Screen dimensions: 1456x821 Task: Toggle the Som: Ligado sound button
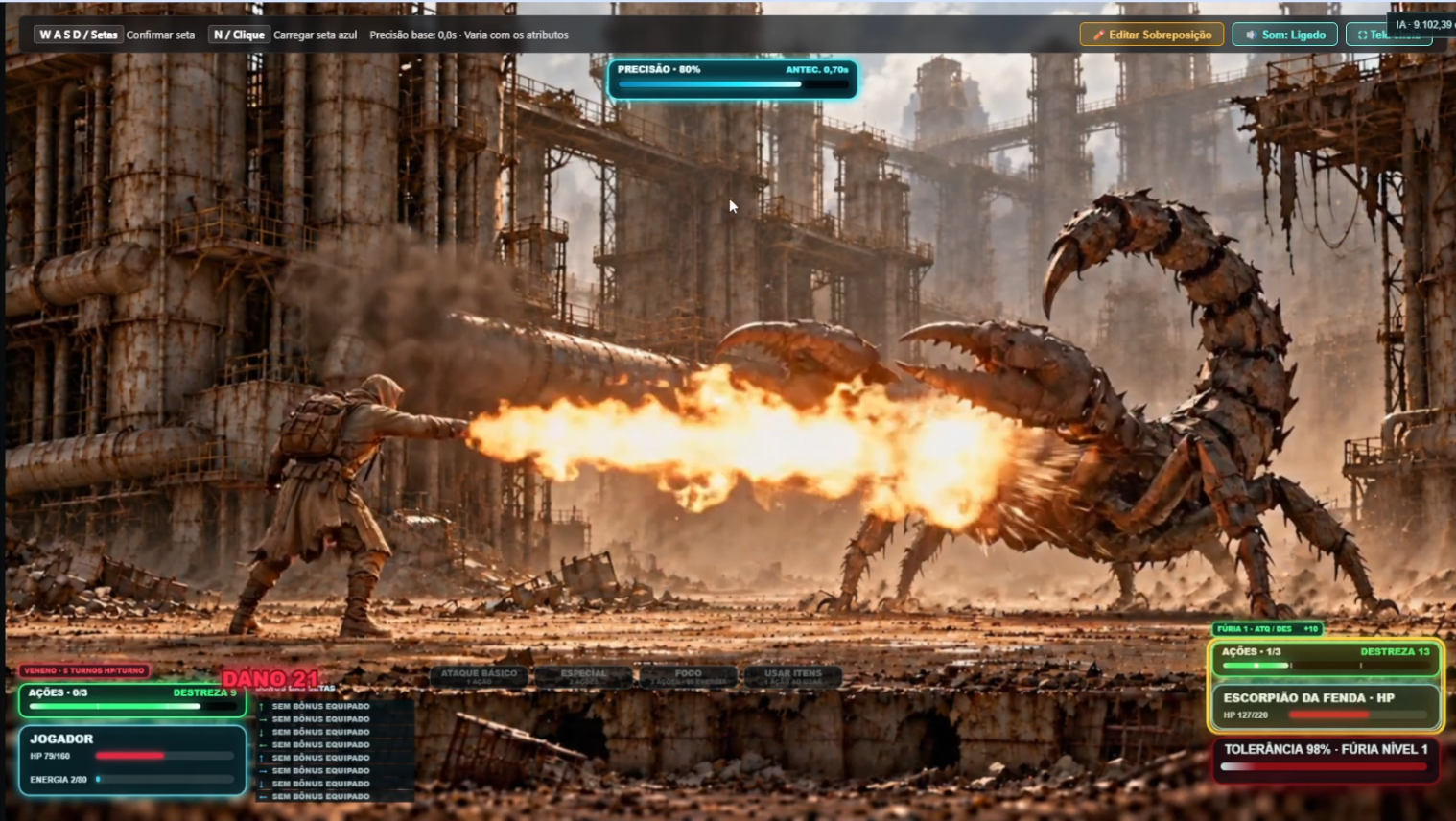pos(1284,35)
